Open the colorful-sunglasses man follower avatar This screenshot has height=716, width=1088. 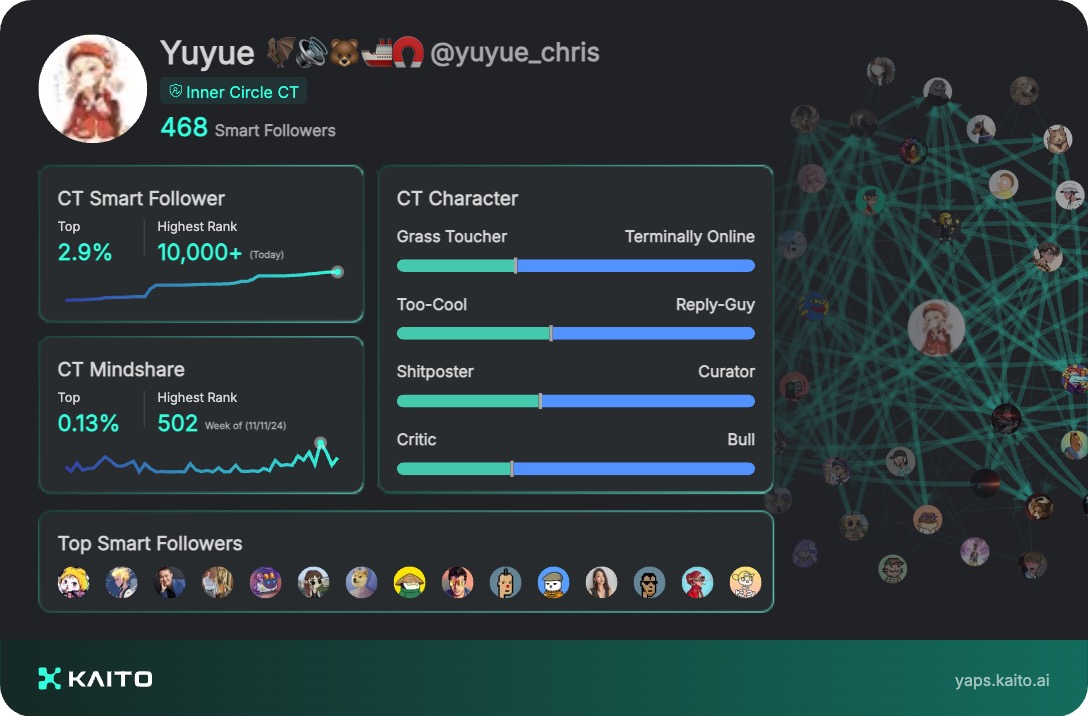[457, 582]
